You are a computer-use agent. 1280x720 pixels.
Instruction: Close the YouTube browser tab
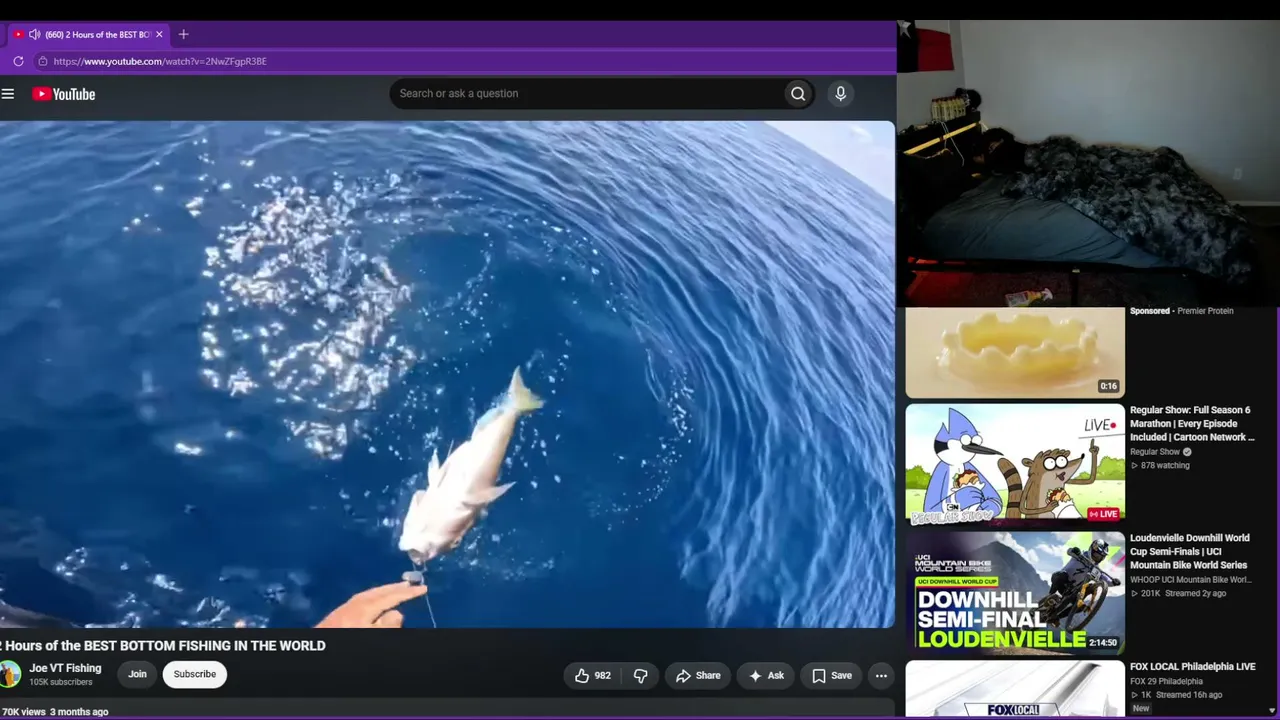click(x=159, y=34)
